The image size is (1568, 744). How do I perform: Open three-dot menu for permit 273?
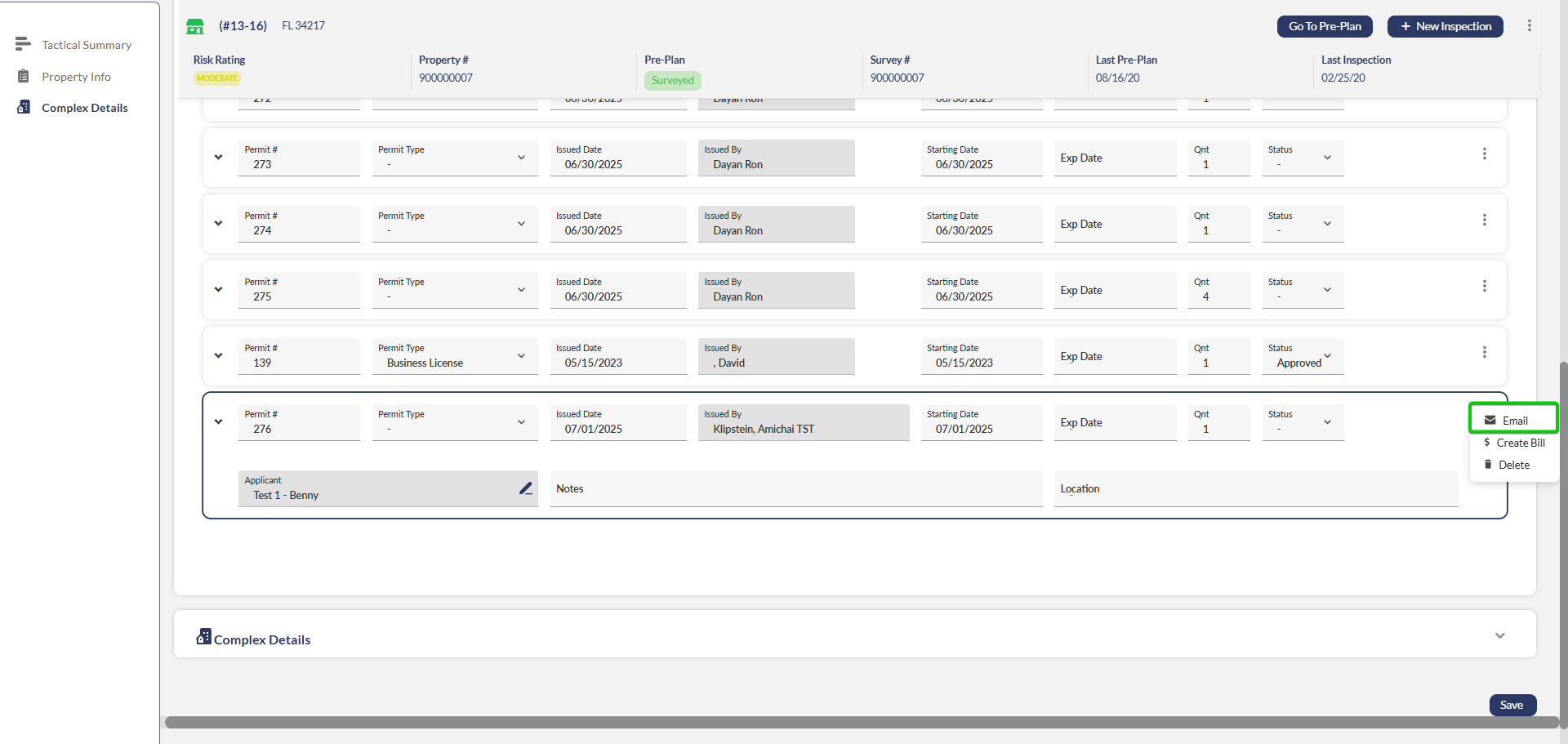1484,154
